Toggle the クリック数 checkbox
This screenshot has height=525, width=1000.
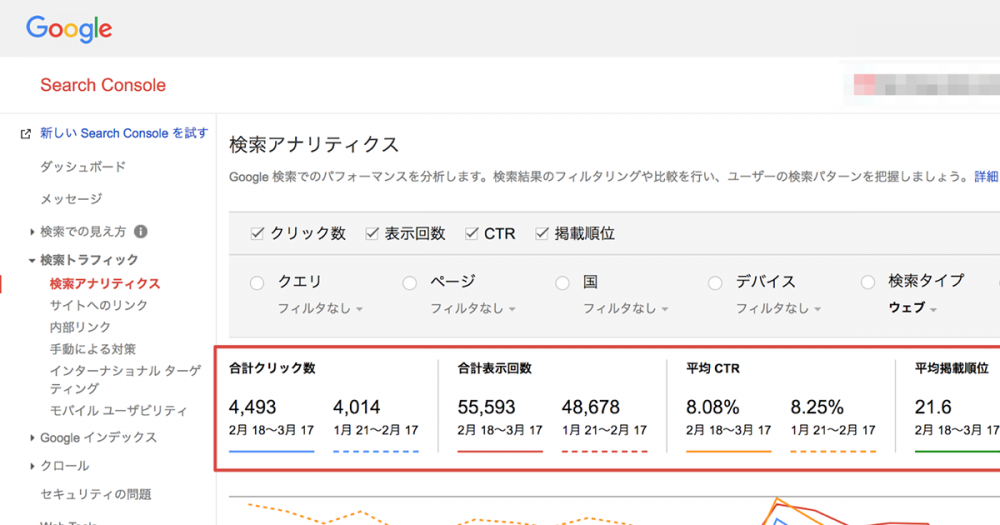tap(257, 233)
